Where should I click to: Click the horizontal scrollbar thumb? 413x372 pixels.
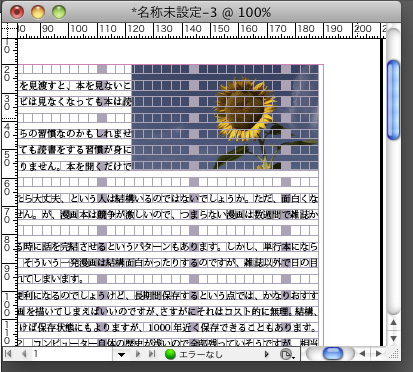[x=333, y=353]
